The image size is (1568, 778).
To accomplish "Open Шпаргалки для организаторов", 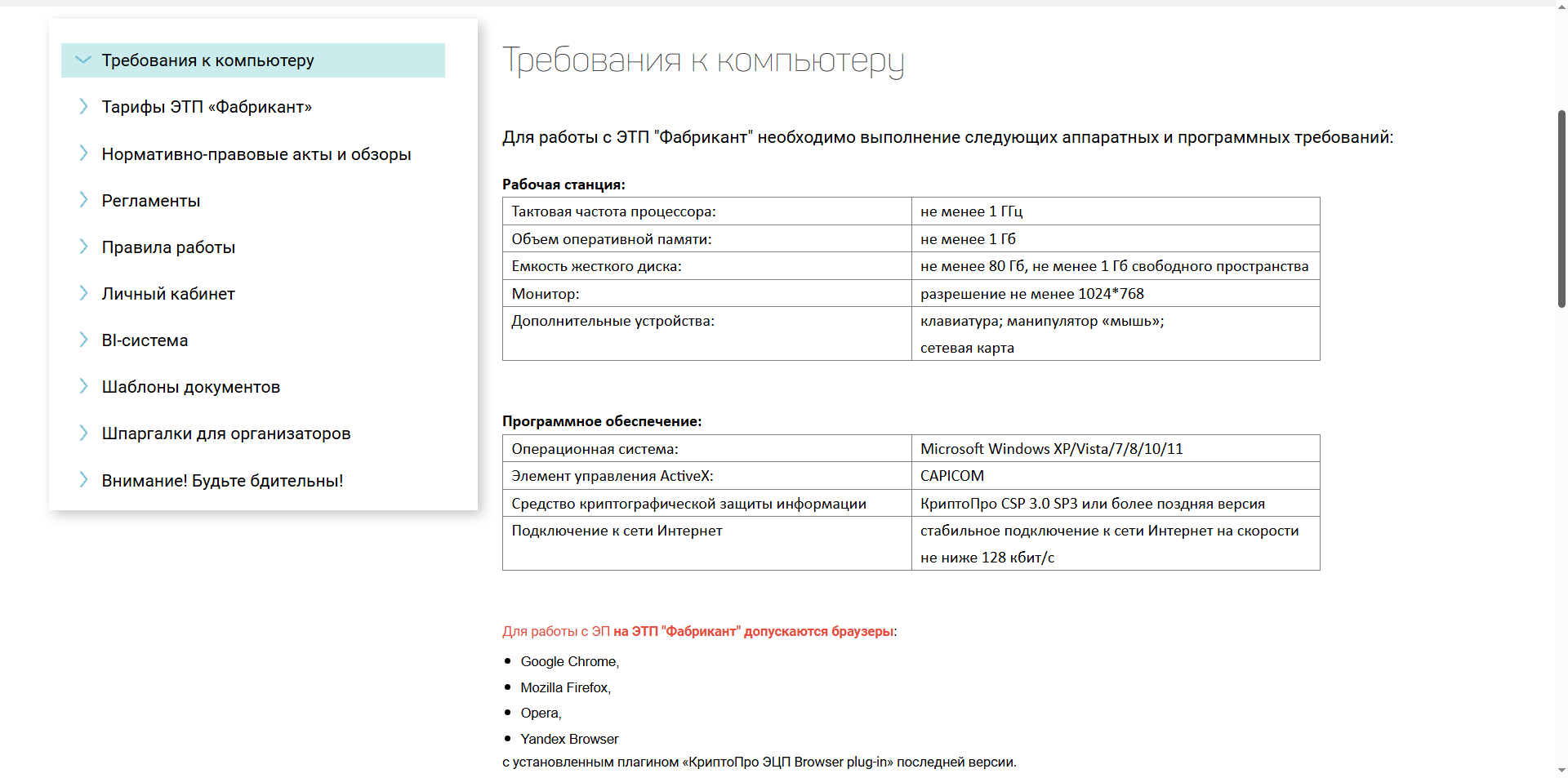I will pos(226,433).
